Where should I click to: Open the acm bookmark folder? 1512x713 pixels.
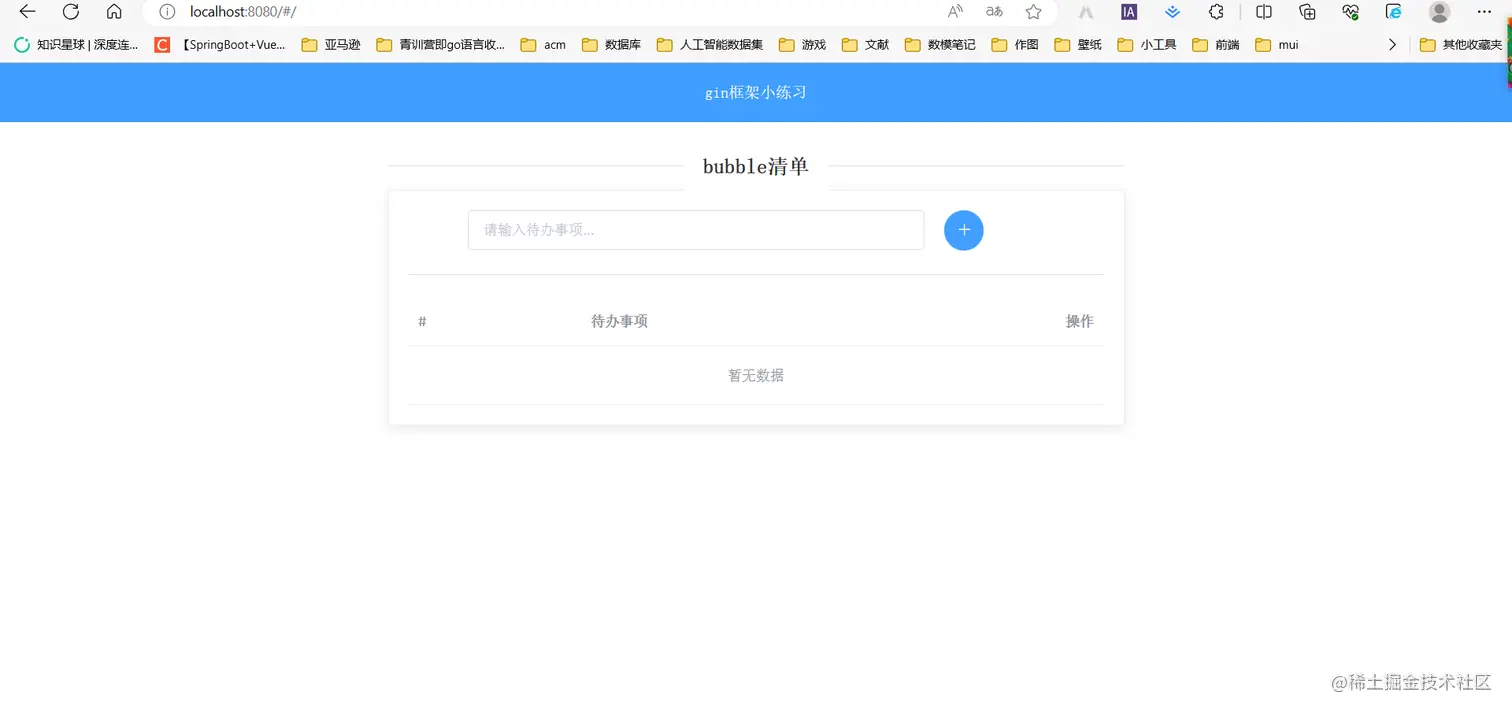(x=543, y=45)
